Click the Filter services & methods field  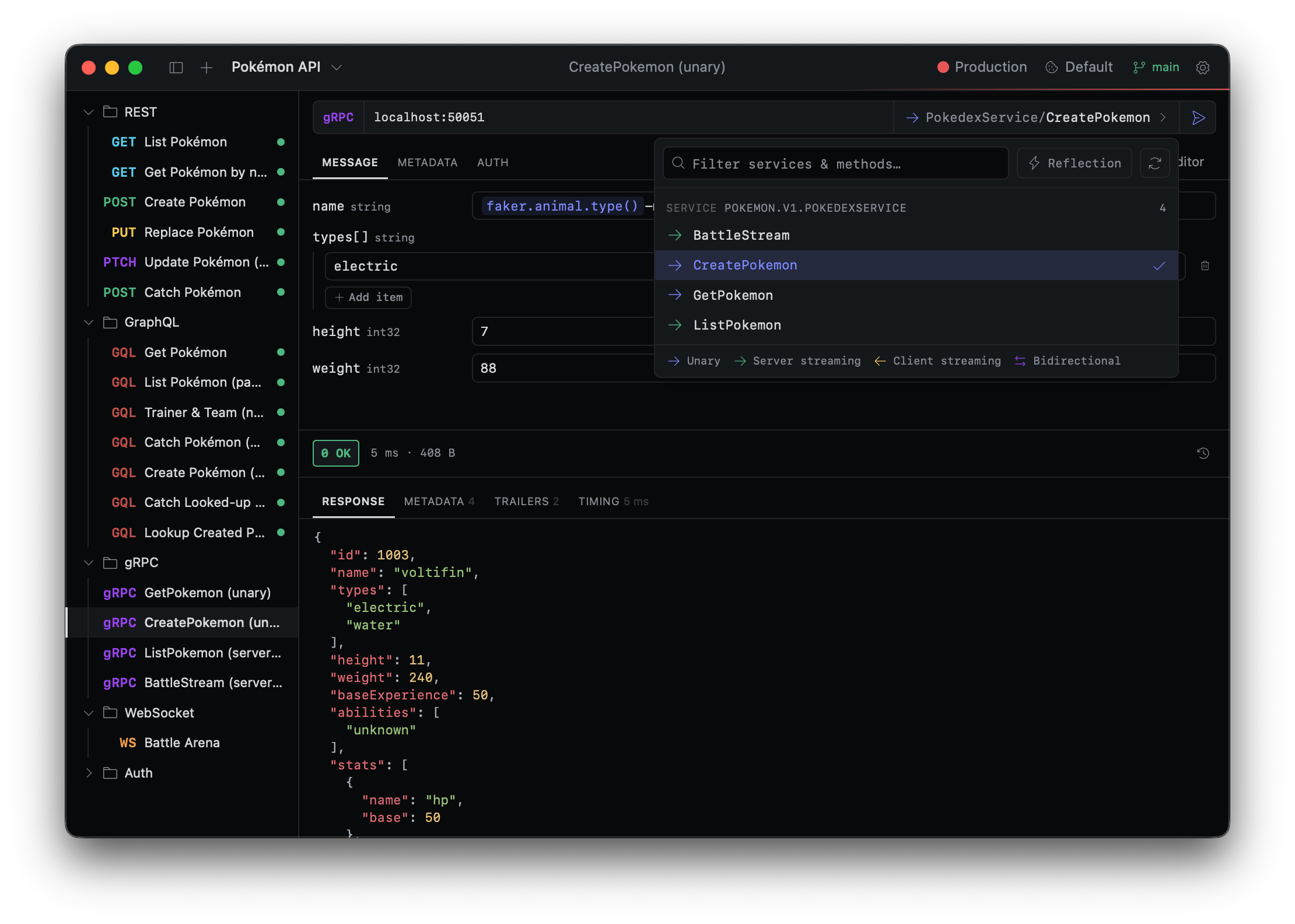click(835, 163)
